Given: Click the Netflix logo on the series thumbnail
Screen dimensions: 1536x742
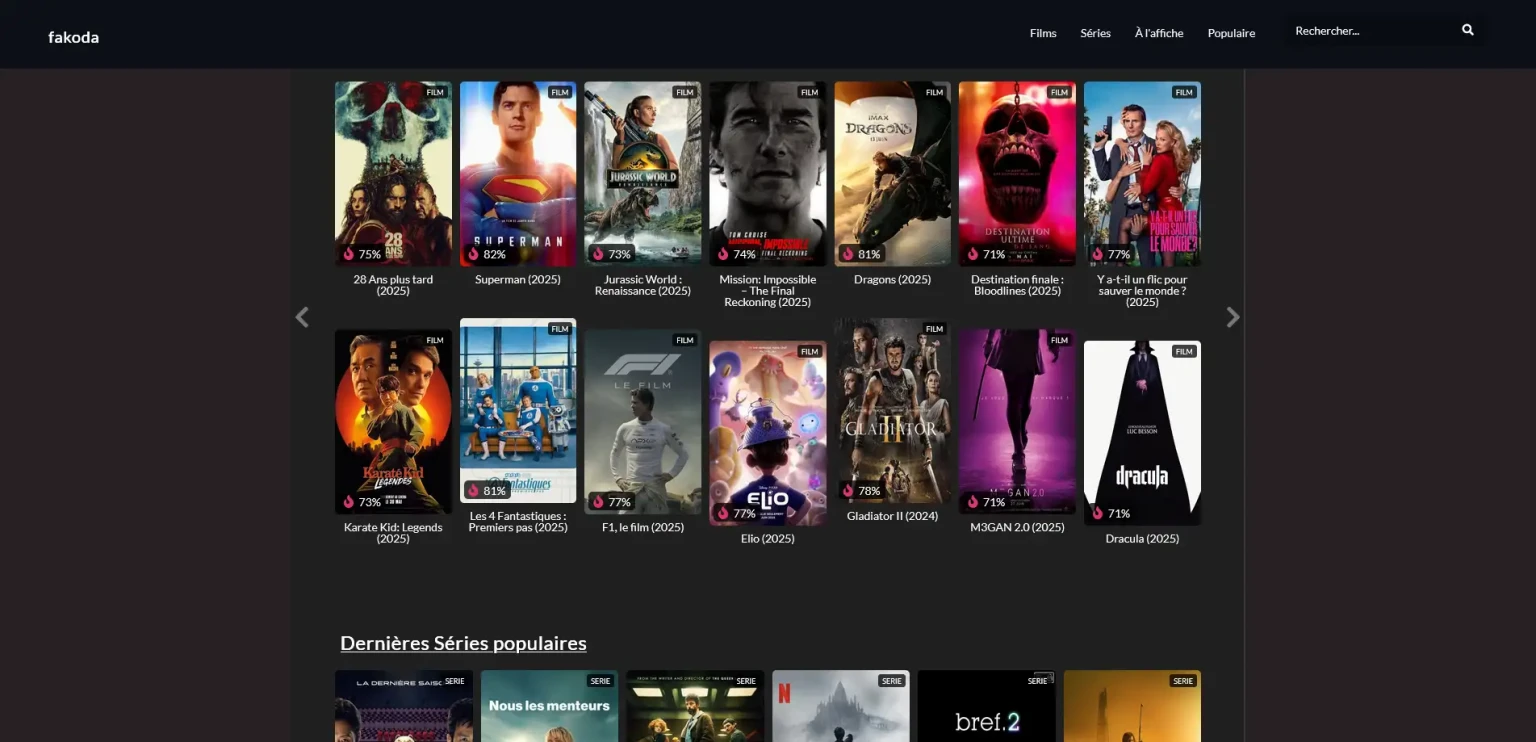Looking at the screenshot, I should (x=784, y=692).
